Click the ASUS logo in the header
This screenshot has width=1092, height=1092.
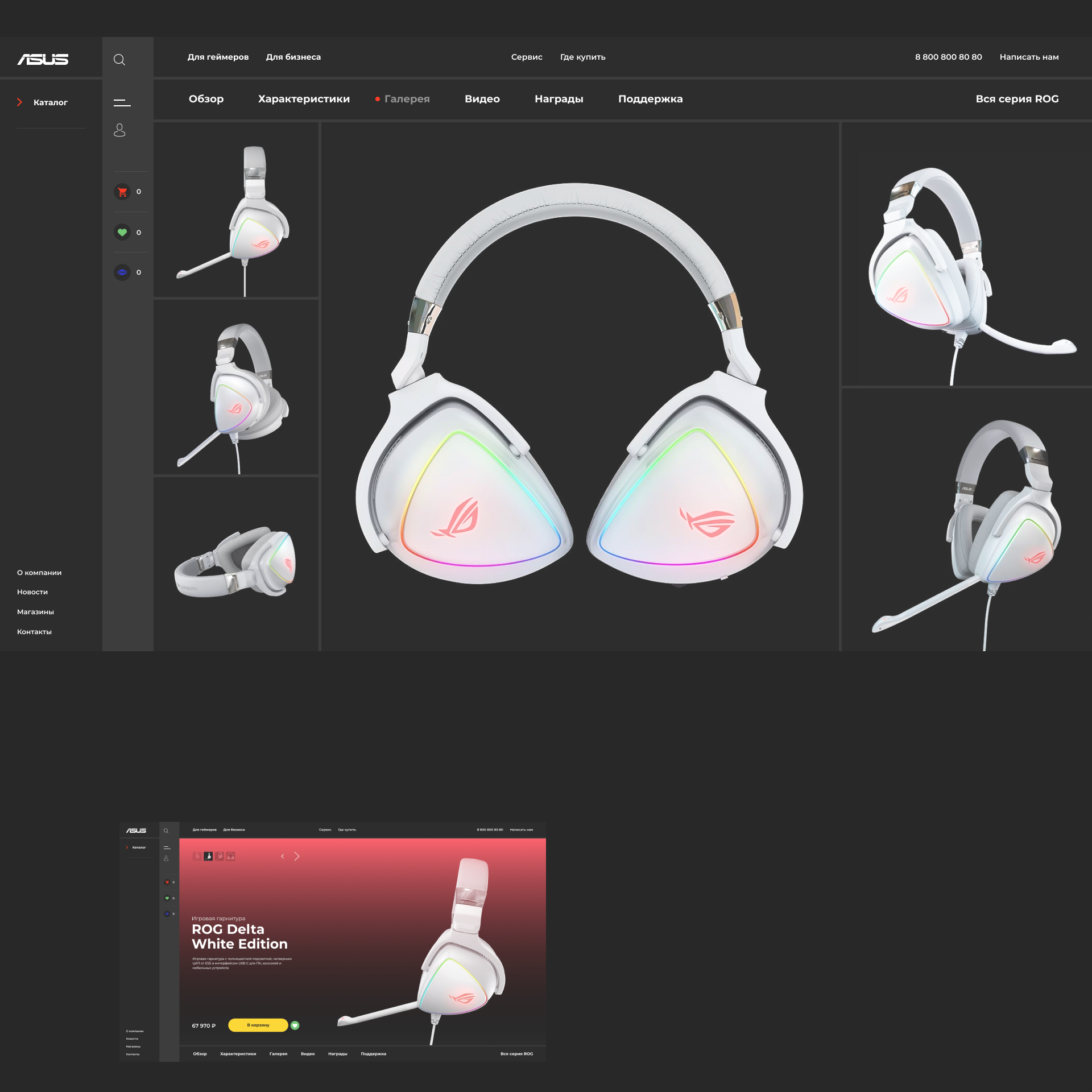pos(43,59)
